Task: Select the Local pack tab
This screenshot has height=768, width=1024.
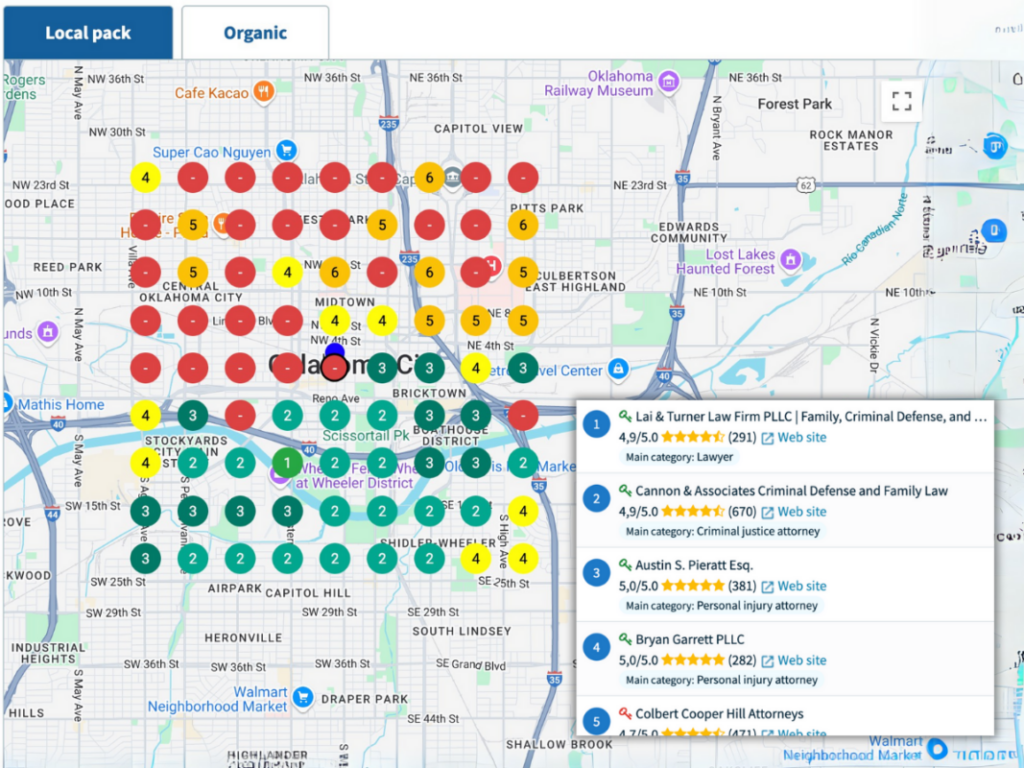Action: (x=88, y=33)
